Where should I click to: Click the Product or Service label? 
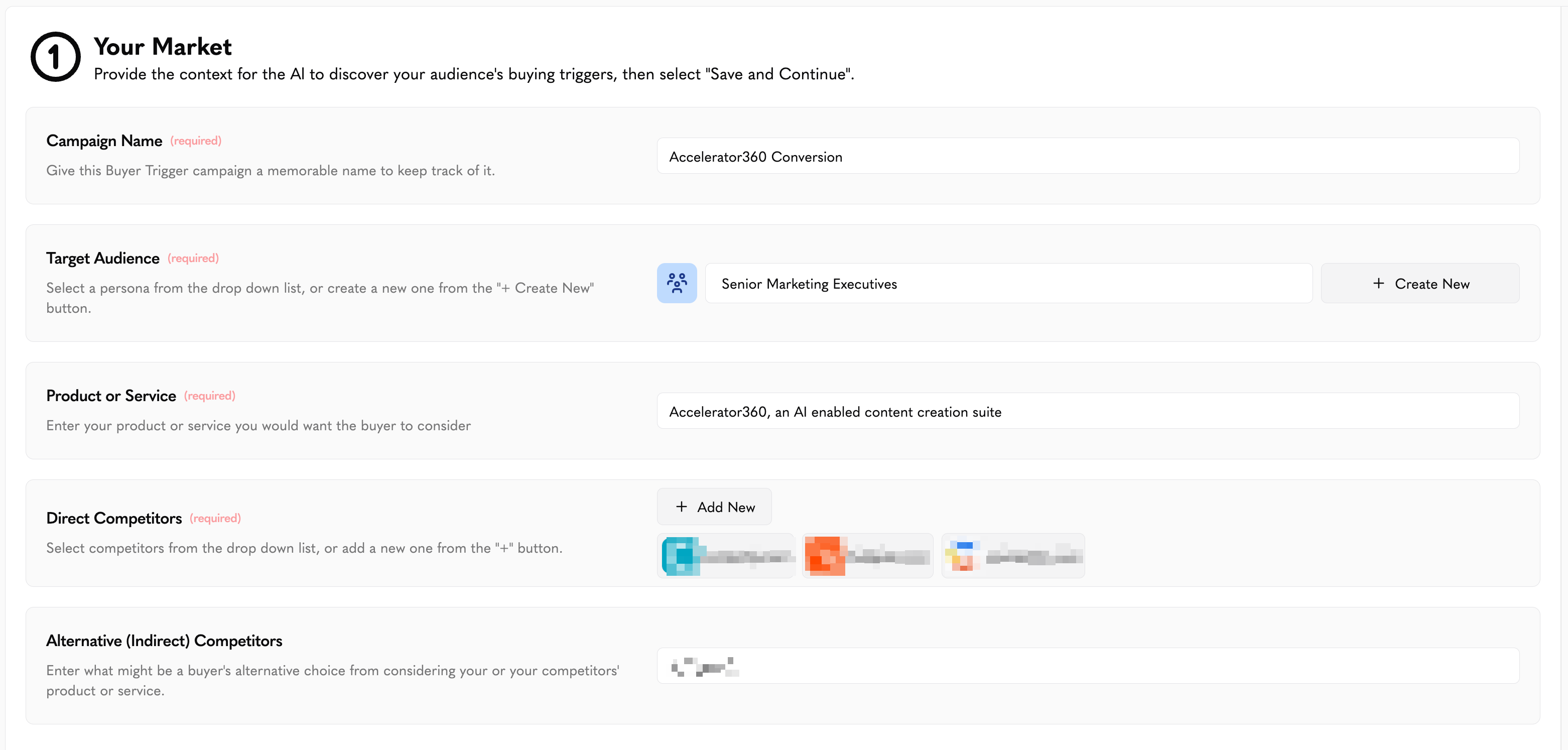(111, 396)
